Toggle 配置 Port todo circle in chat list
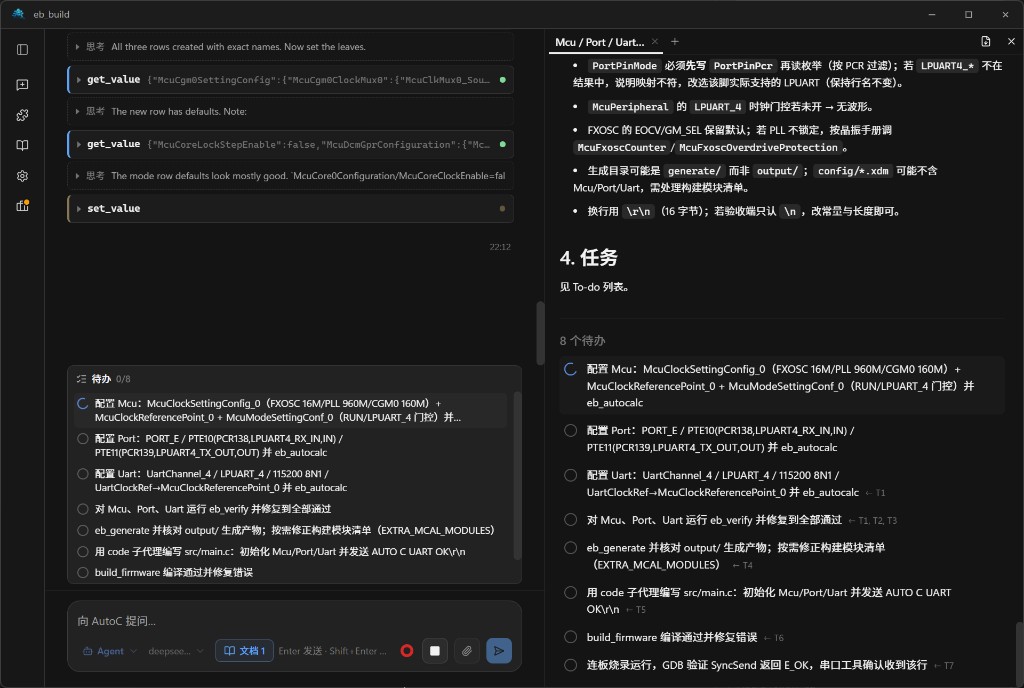This screenshot has width=1024, height=688. tap(82, 439)
